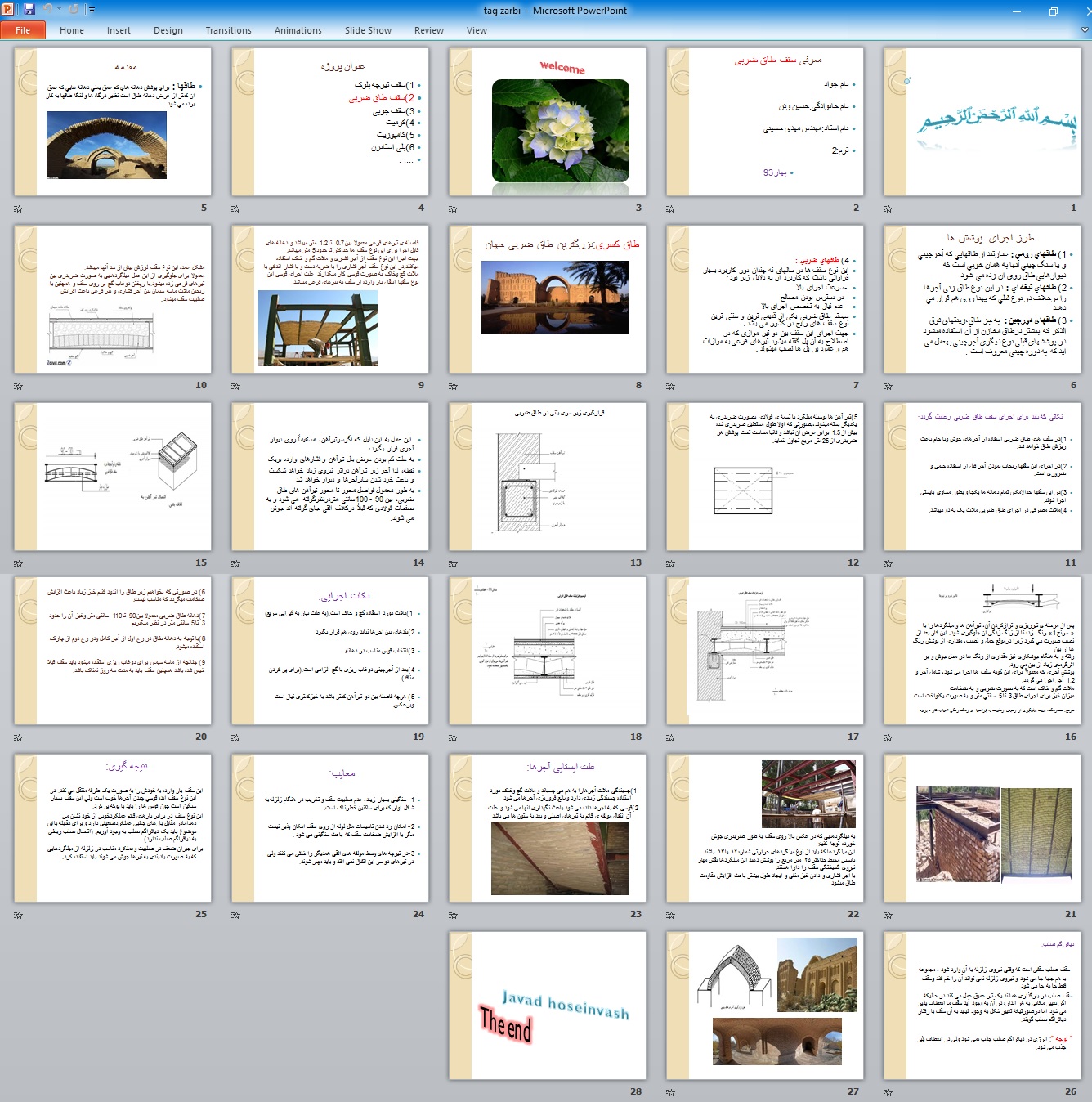1092x1102 pixels.
Task: Click transition star icon under slide 25
Action: click(x=18, y=916)
